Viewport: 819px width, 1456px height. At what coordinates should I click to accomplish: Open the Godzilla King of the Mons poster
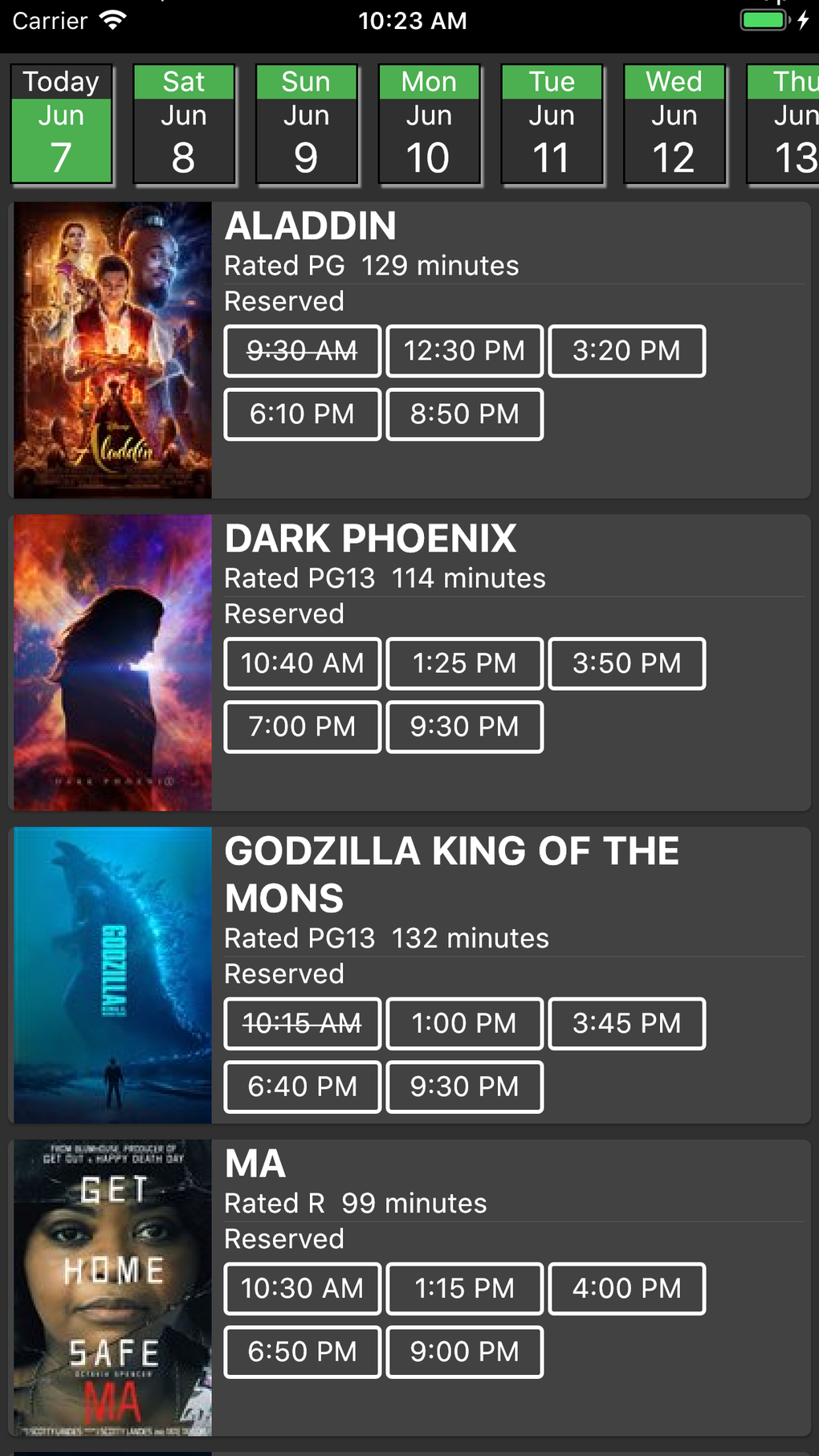click(x=112, y=974)
